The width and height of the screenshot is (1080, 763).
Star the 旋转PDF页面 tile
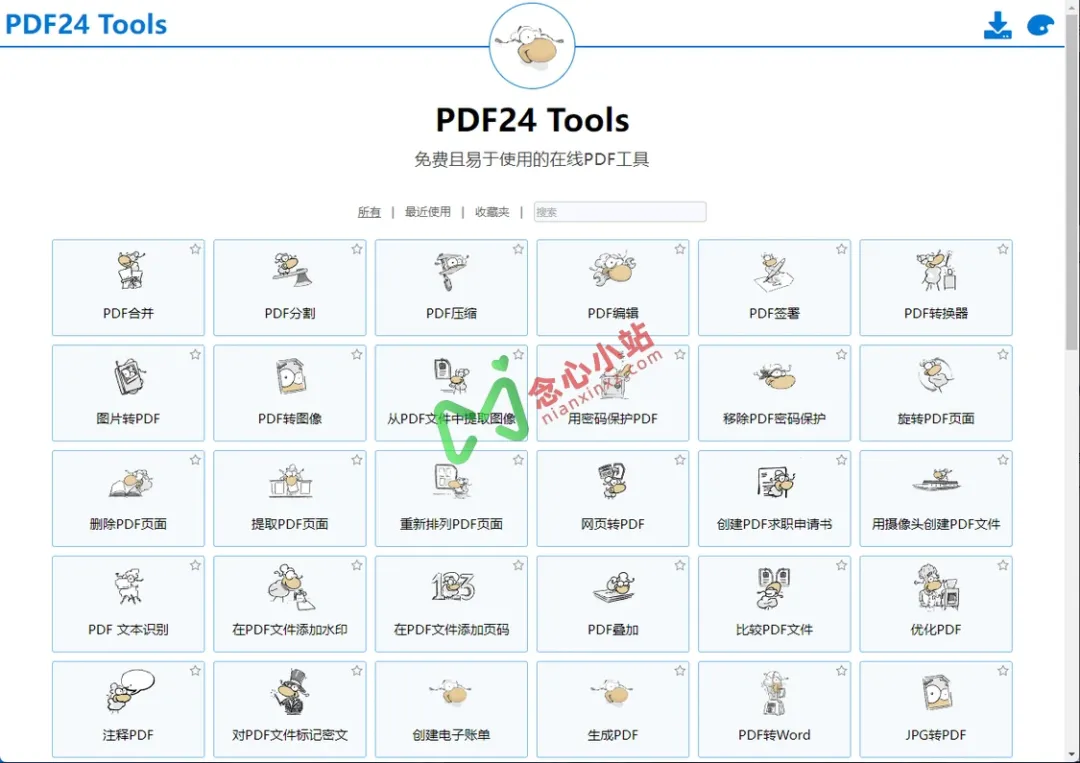[x=1003, y=355]
